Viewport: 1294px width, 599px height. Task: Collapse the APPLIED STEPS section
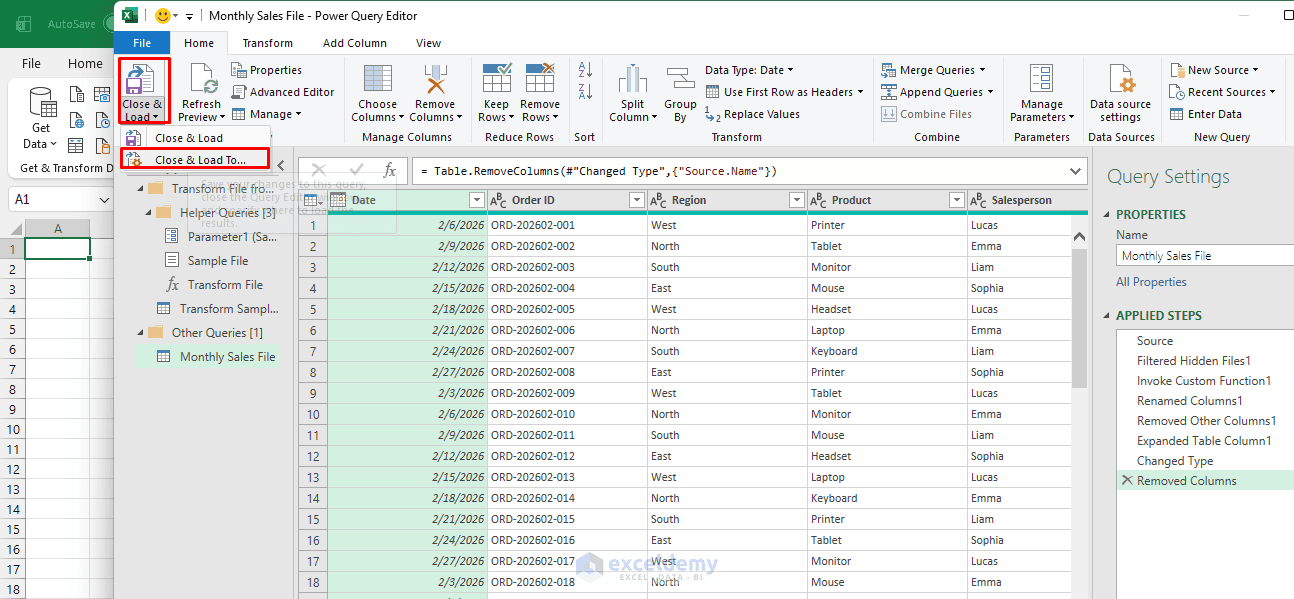pos(1107,316)
